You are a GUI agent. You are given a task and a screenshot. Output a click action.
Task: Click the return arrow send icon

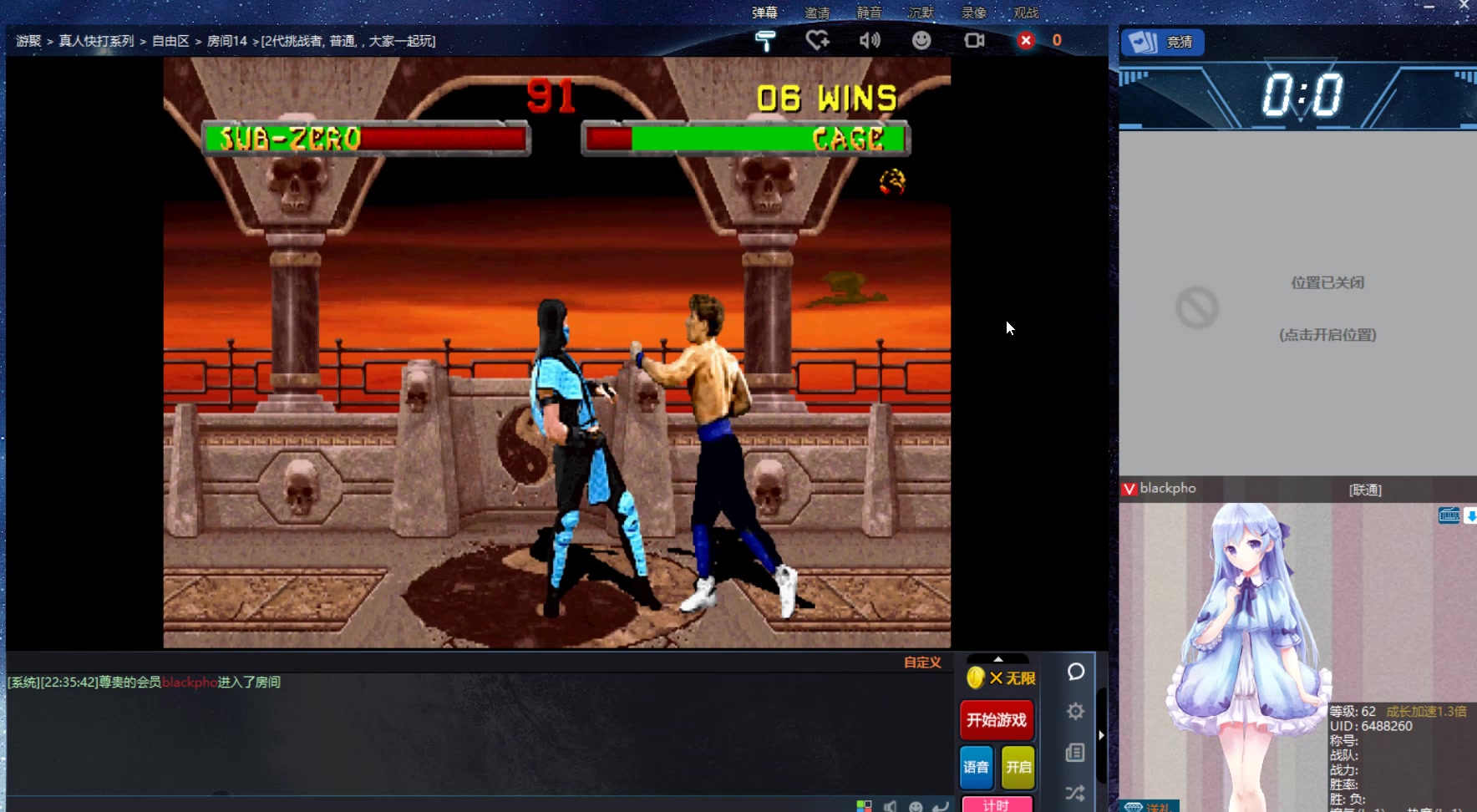[x=941, y=806]
